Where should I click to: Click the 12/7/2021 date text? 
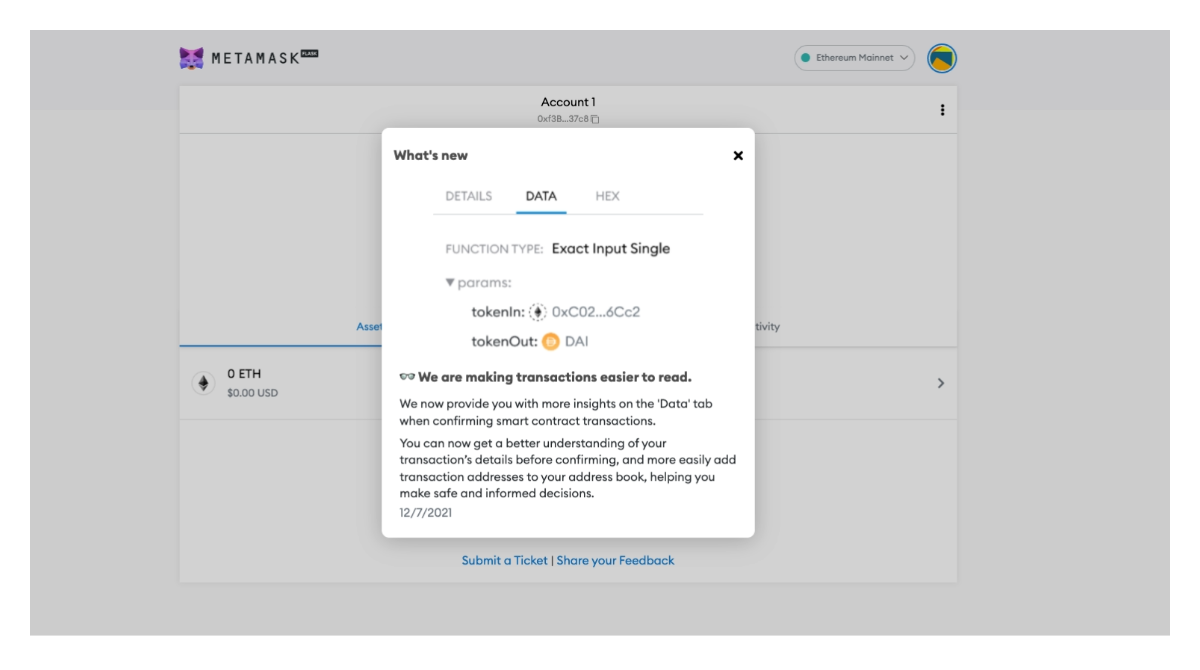(426, 512)
